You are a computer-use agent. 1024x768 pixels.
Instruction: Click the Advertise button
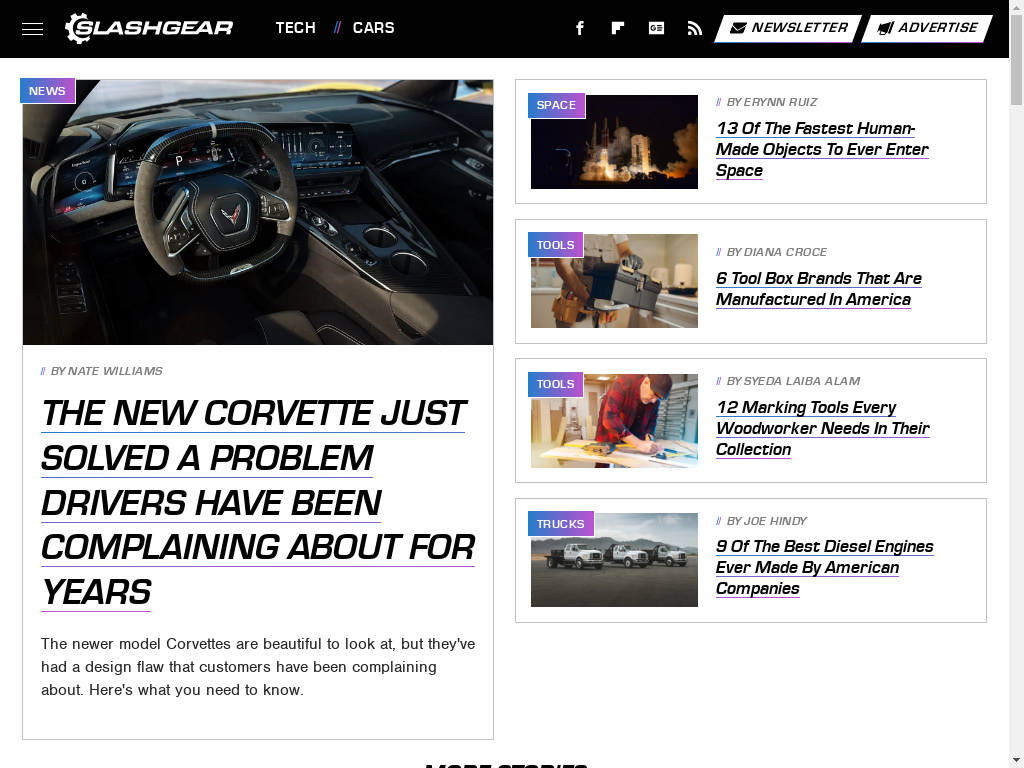click(x=927, y=28)
